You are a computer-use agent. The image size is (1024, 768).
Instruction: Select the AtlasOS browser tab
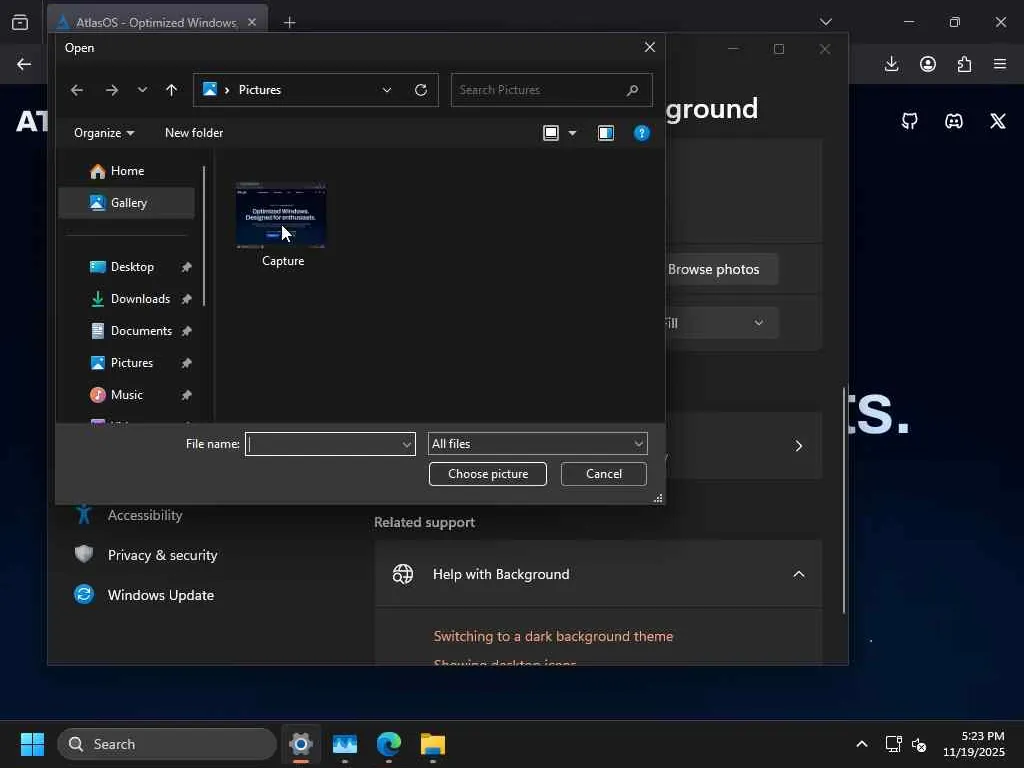pyautogui.click(x=157, y=22)
